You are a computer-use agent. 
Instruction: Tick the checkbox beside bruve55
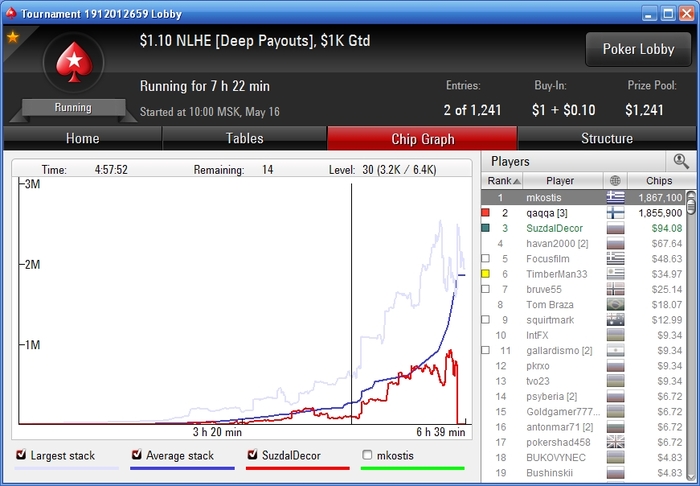(x=486, y=289)
